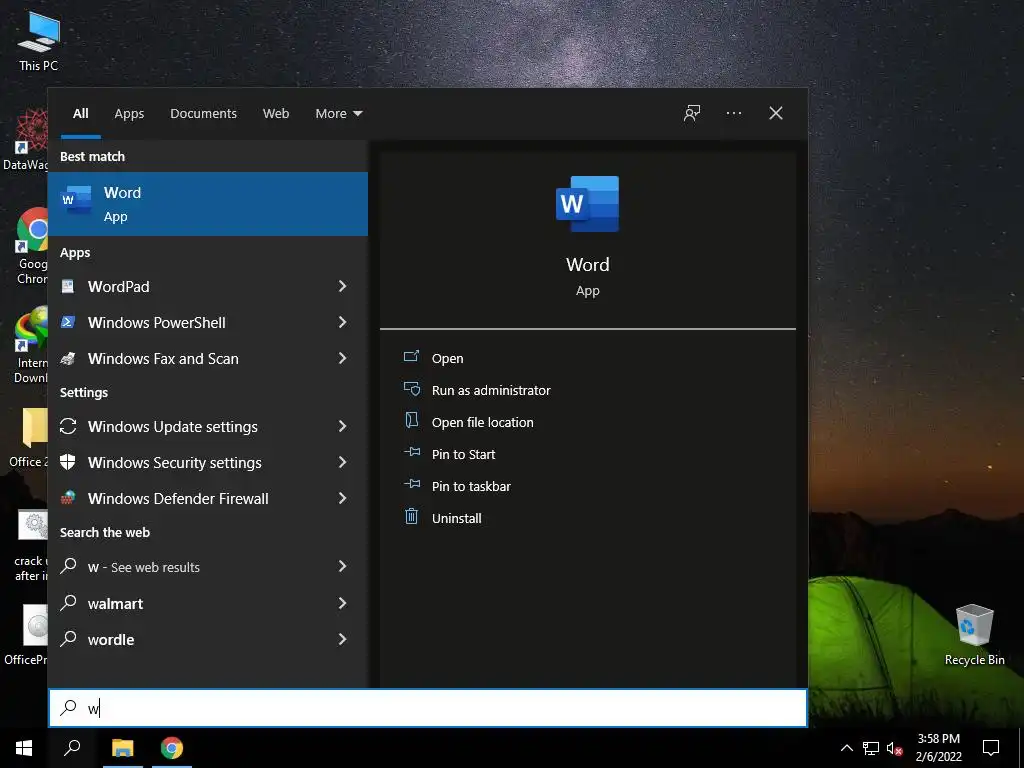This screenshot has width=1024, height=768.
Task: Choose Uninstall for Word
Action: click(456, 519)
